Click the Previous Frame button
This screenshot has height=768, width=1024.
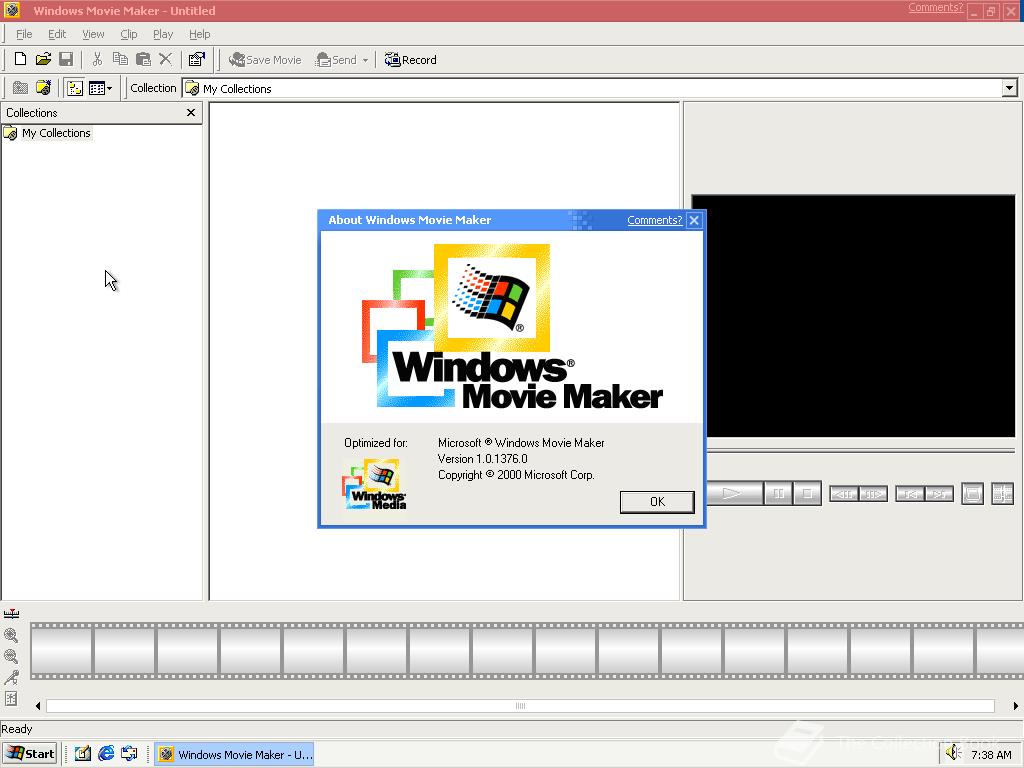point(844,494)
